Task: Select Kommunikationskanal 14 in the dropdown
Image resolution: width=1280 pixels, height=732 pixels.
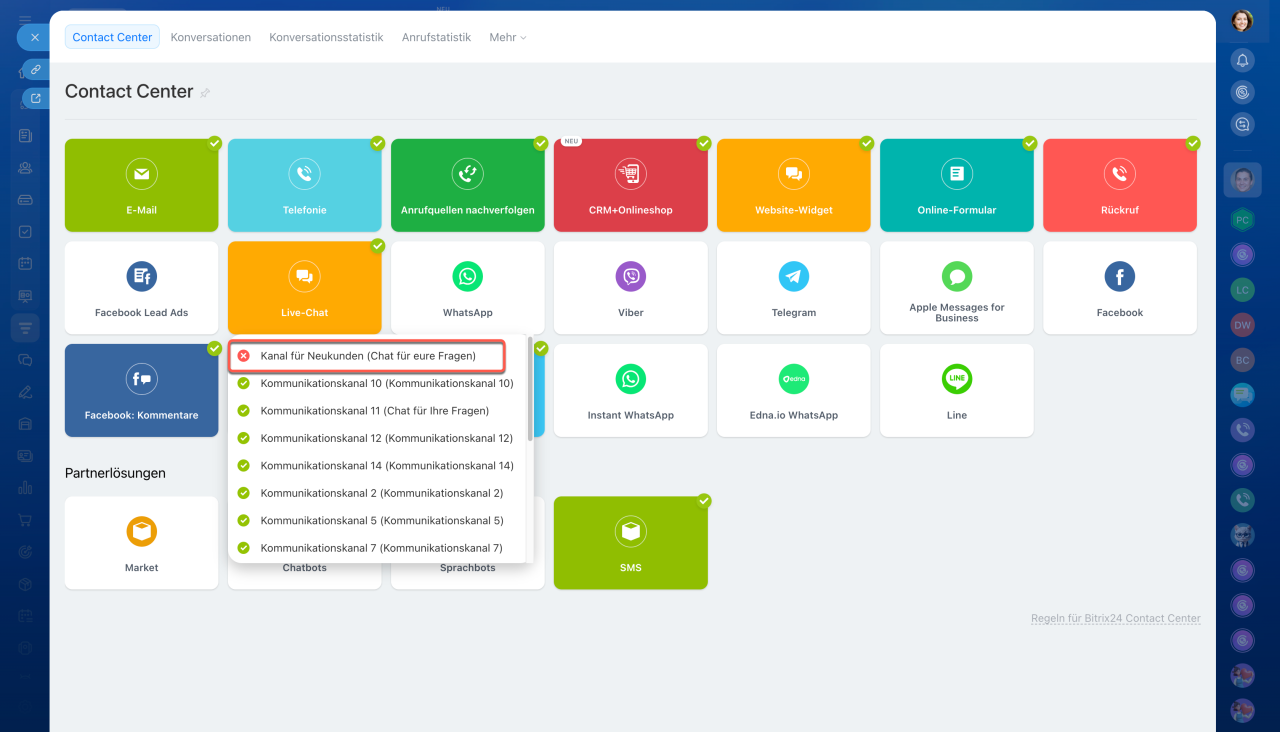Action: [386, 466]
